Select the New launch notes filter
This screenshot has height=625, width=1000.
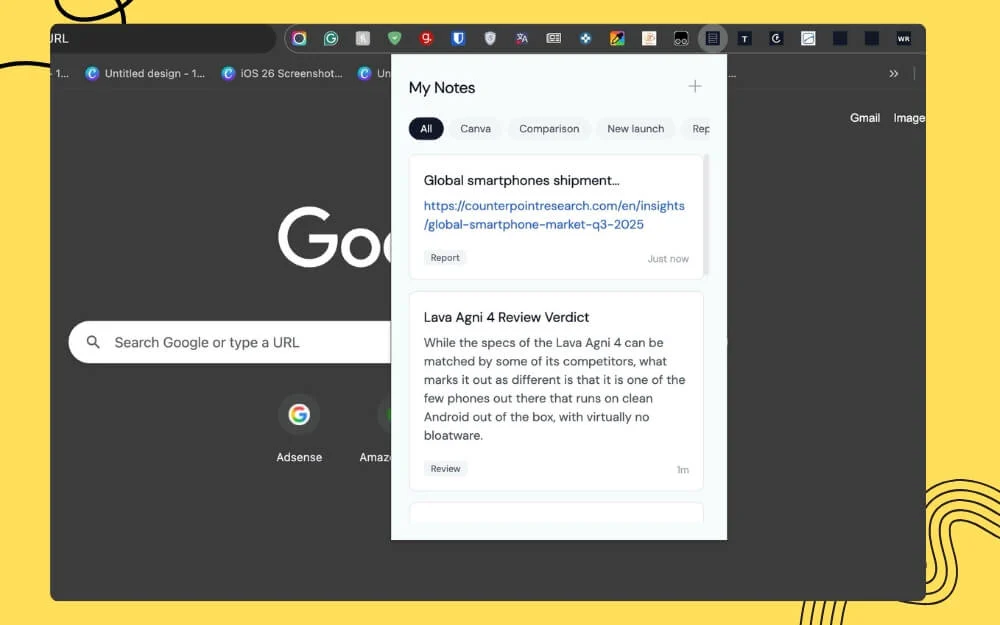pos(635,128)
